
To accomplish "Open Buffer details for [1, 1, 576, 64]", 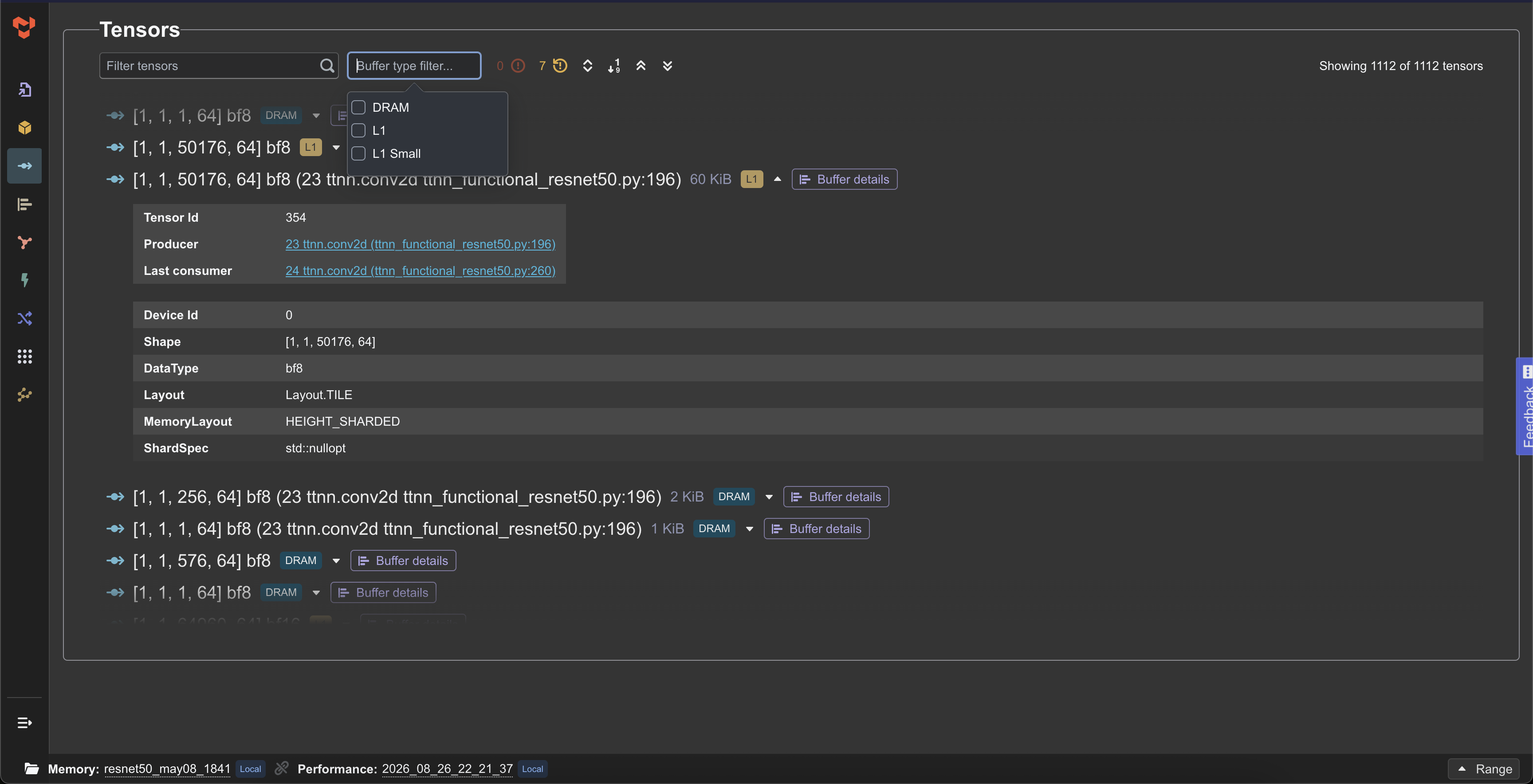I will 404,561.
